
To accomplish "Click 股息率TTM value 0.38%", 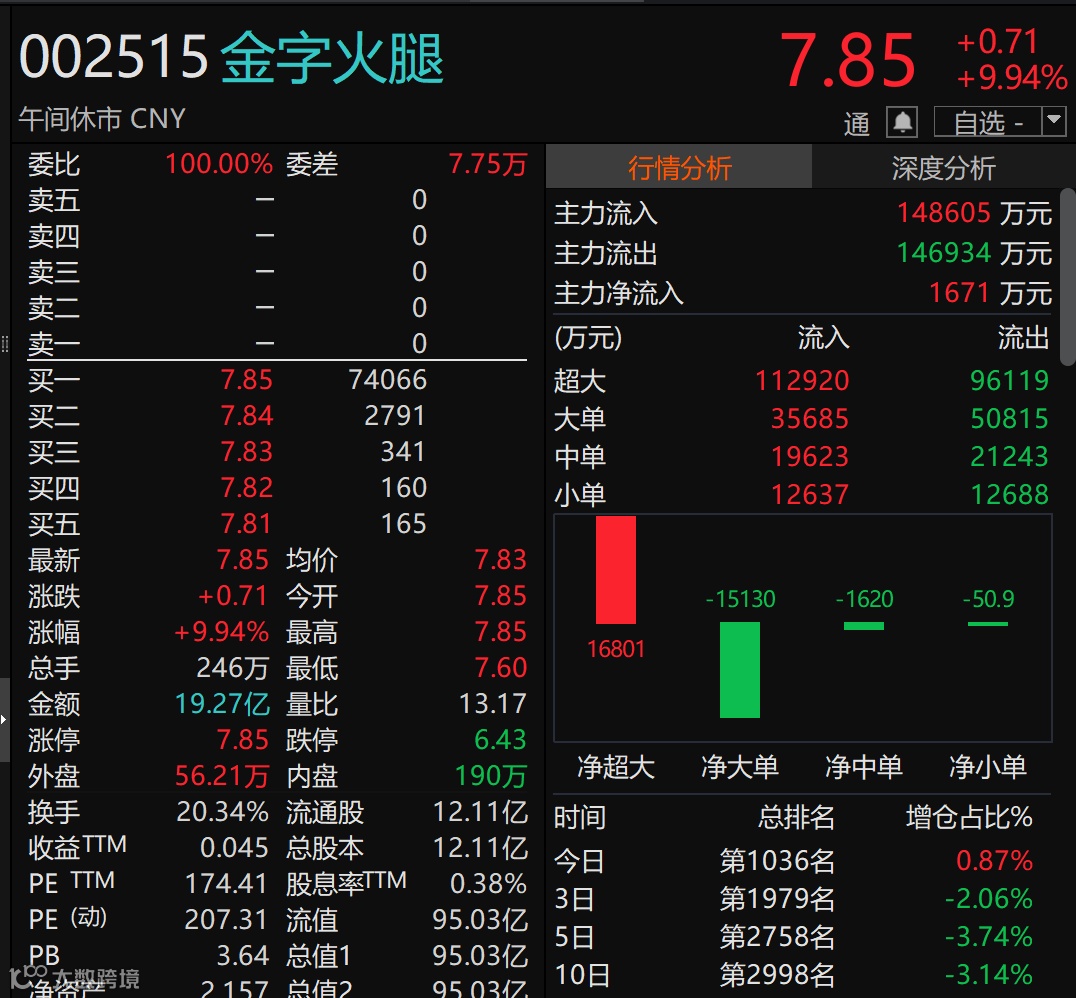I will coord(488,884).
